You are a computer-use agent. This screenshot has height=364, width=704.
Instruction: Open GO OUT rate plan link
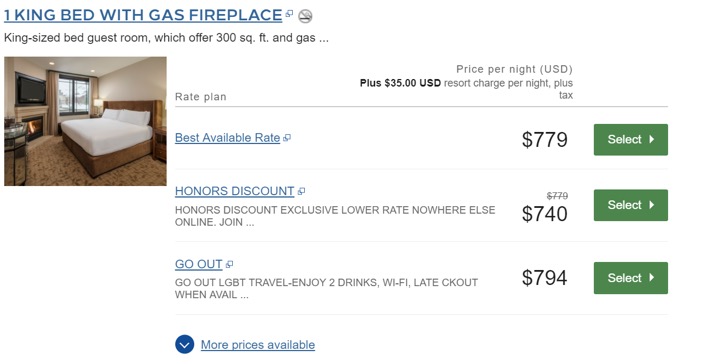tap(199, 264)
